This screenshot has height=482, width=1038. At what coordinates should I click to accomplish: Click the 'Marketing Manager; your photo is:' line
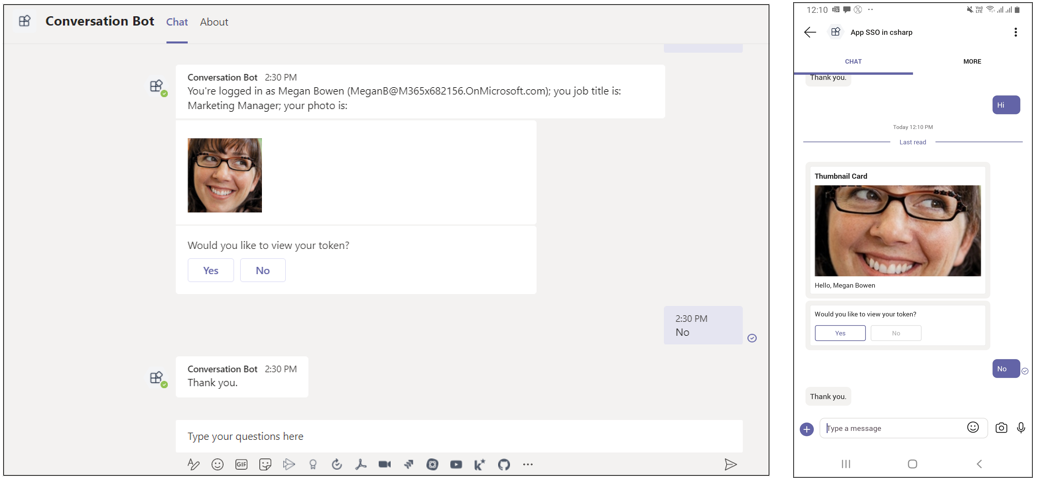coord(267,105)
